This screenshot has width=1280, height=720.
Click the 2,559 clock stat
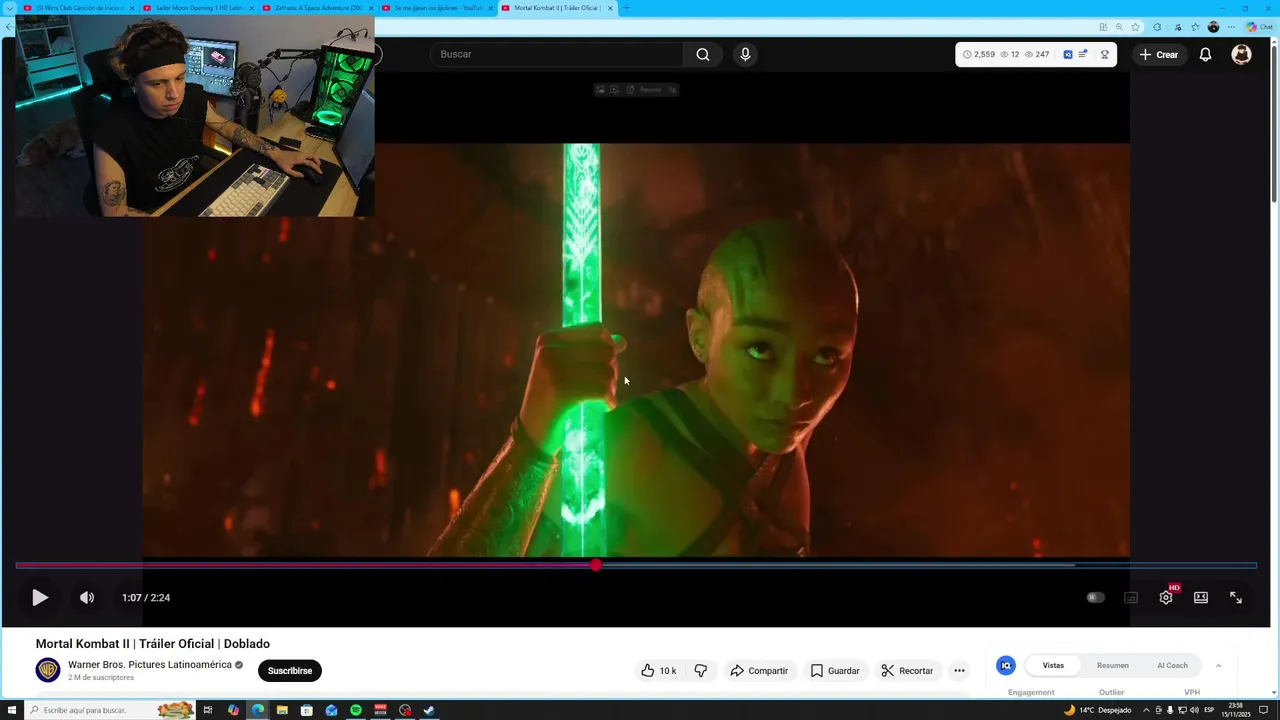click(979, 55)
